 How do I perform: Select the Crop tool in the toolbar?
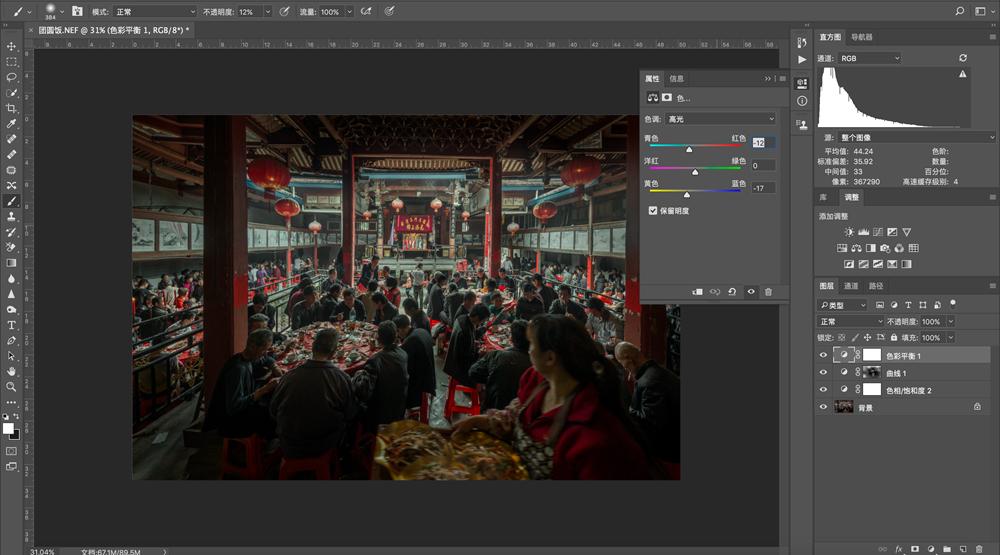click(x=12, y=108)
